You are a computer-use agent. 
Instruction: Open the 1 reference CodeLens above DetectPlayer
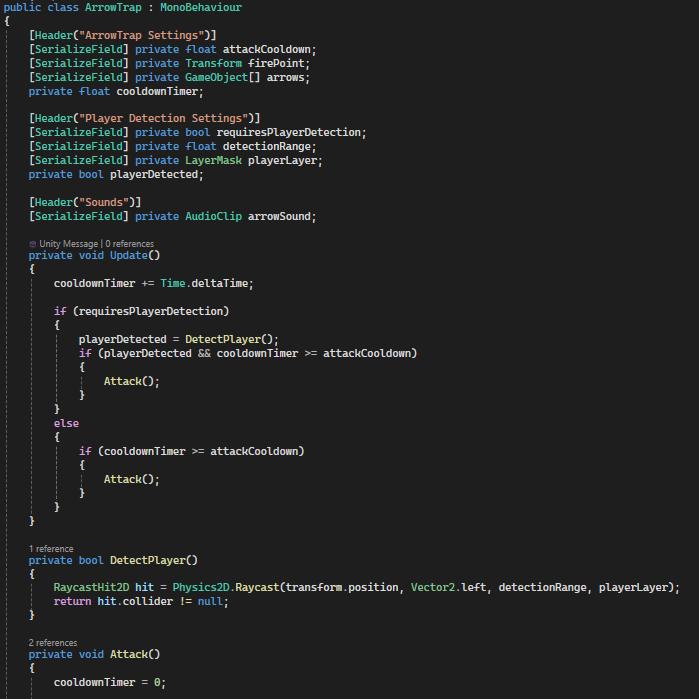click(x=51, y=549)
